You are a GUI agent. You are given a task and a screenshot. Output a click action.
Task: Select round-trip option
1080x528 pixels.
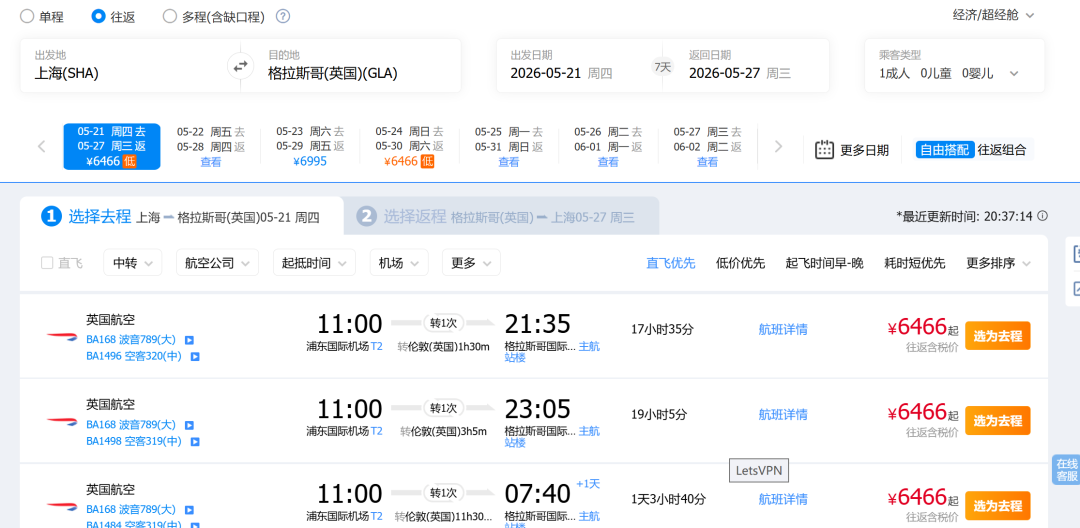(x=114, y=17)
